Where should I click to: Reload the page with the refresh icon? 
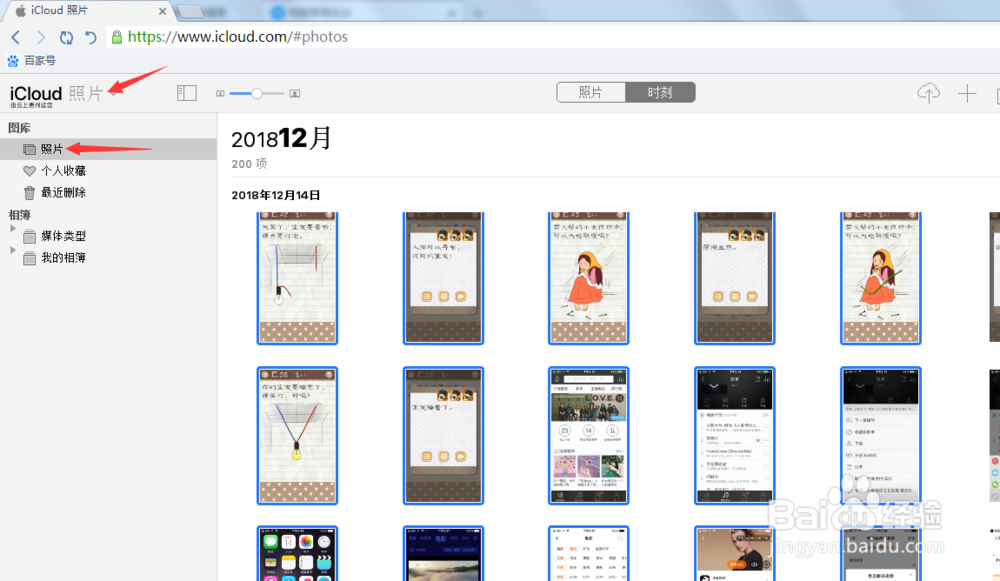coord(66,37)
